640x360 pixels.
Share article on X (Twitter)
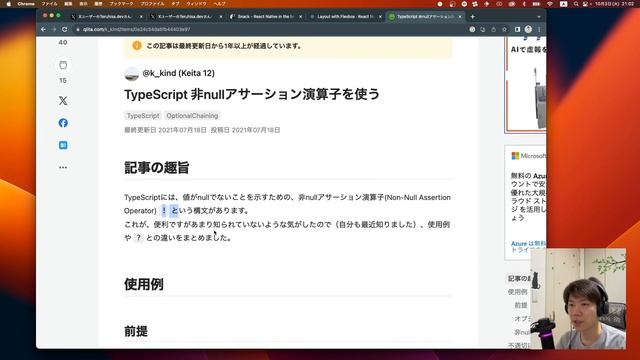point(63,101)
